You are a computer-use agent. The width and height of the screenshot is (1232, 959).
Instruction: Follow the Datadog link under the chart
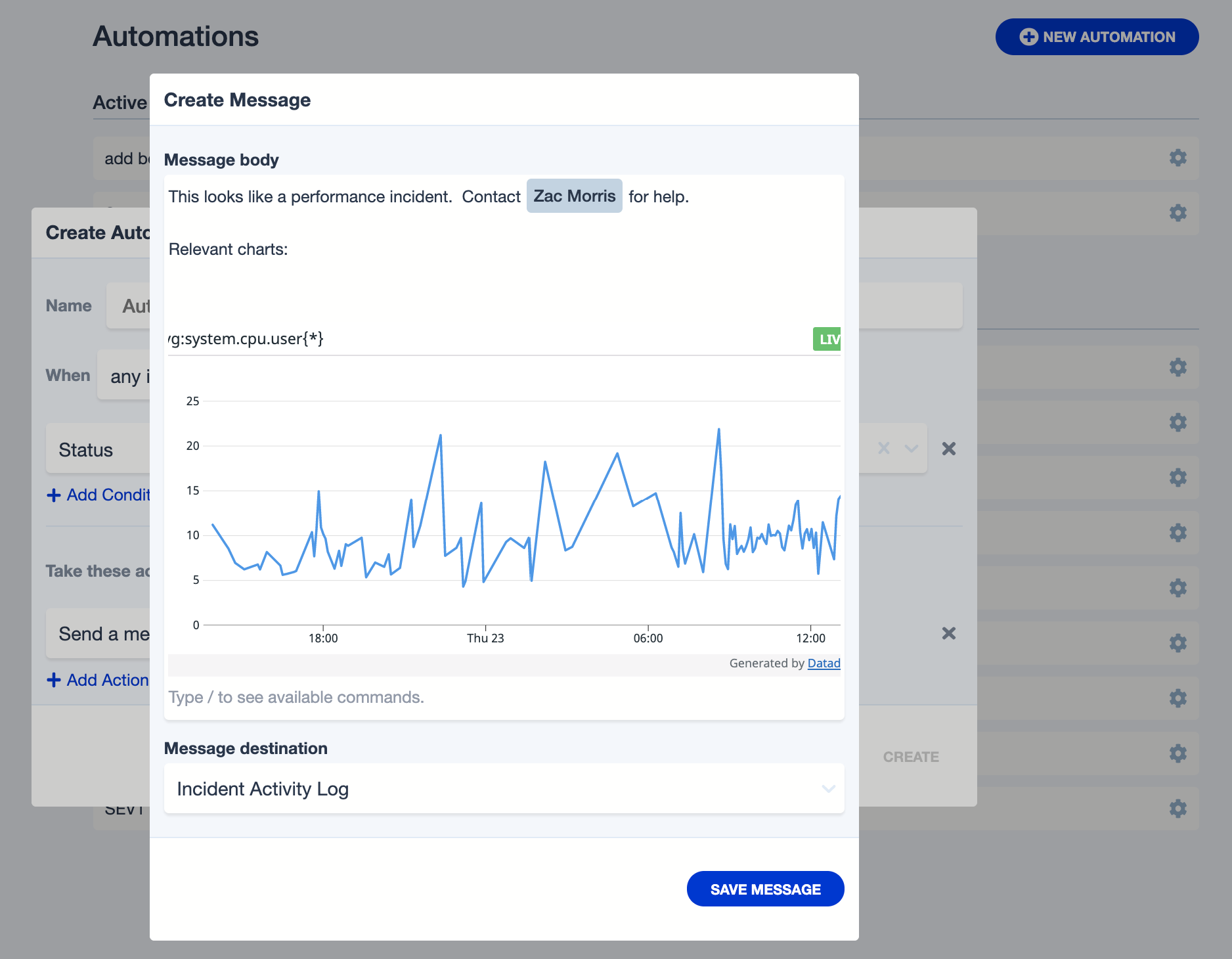point(824,663)
